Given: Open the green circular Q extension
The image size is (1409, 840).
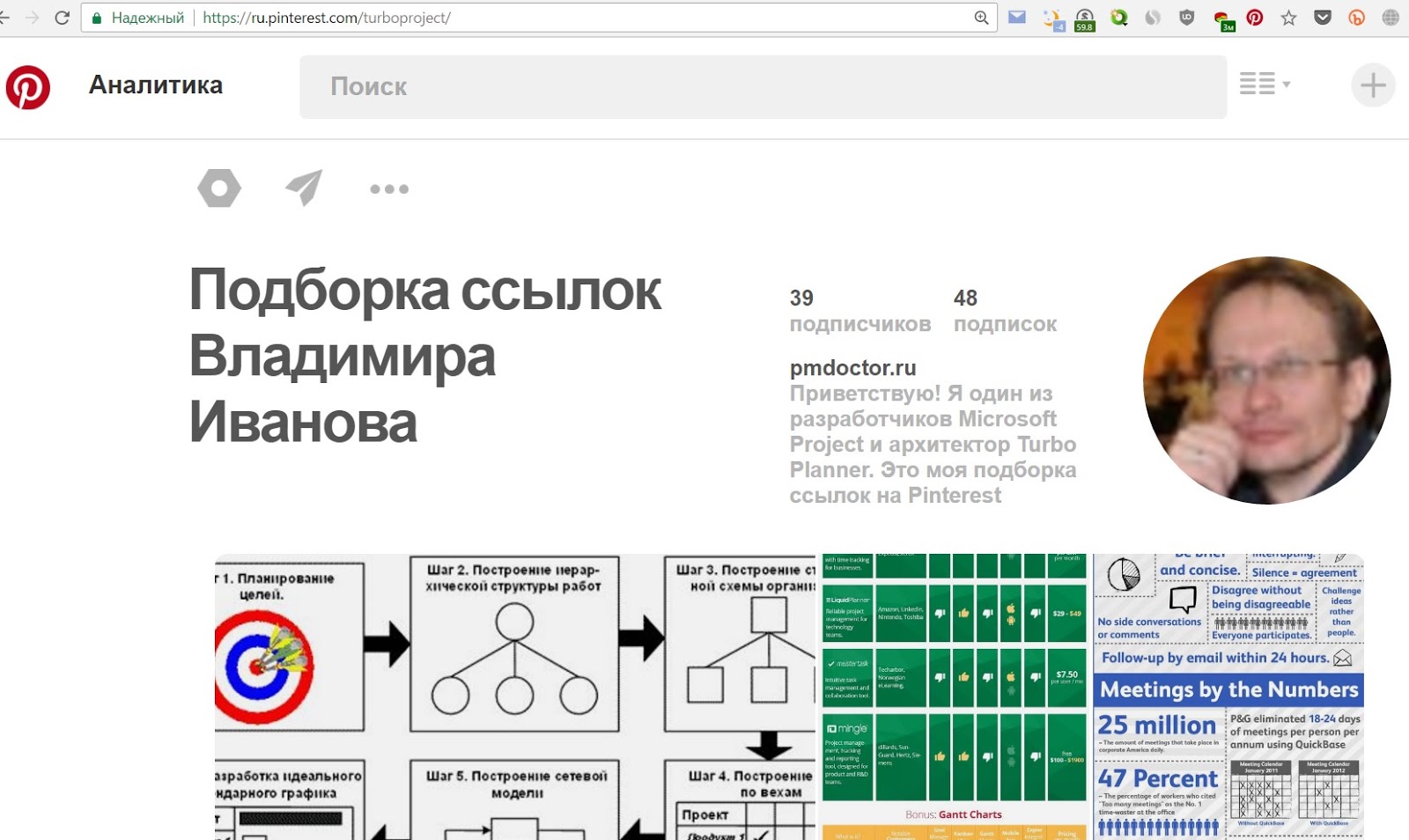Looking at the screenshot, I should pos(1119,18).
